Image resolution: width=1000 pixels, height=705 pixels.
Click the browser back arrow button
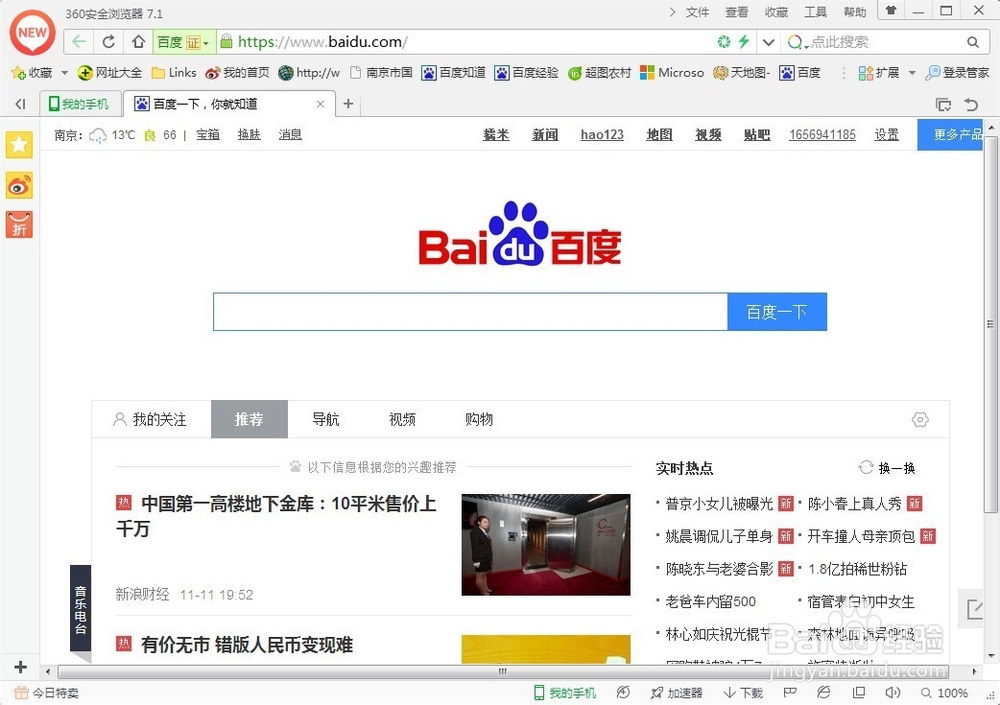coord(79,42)
